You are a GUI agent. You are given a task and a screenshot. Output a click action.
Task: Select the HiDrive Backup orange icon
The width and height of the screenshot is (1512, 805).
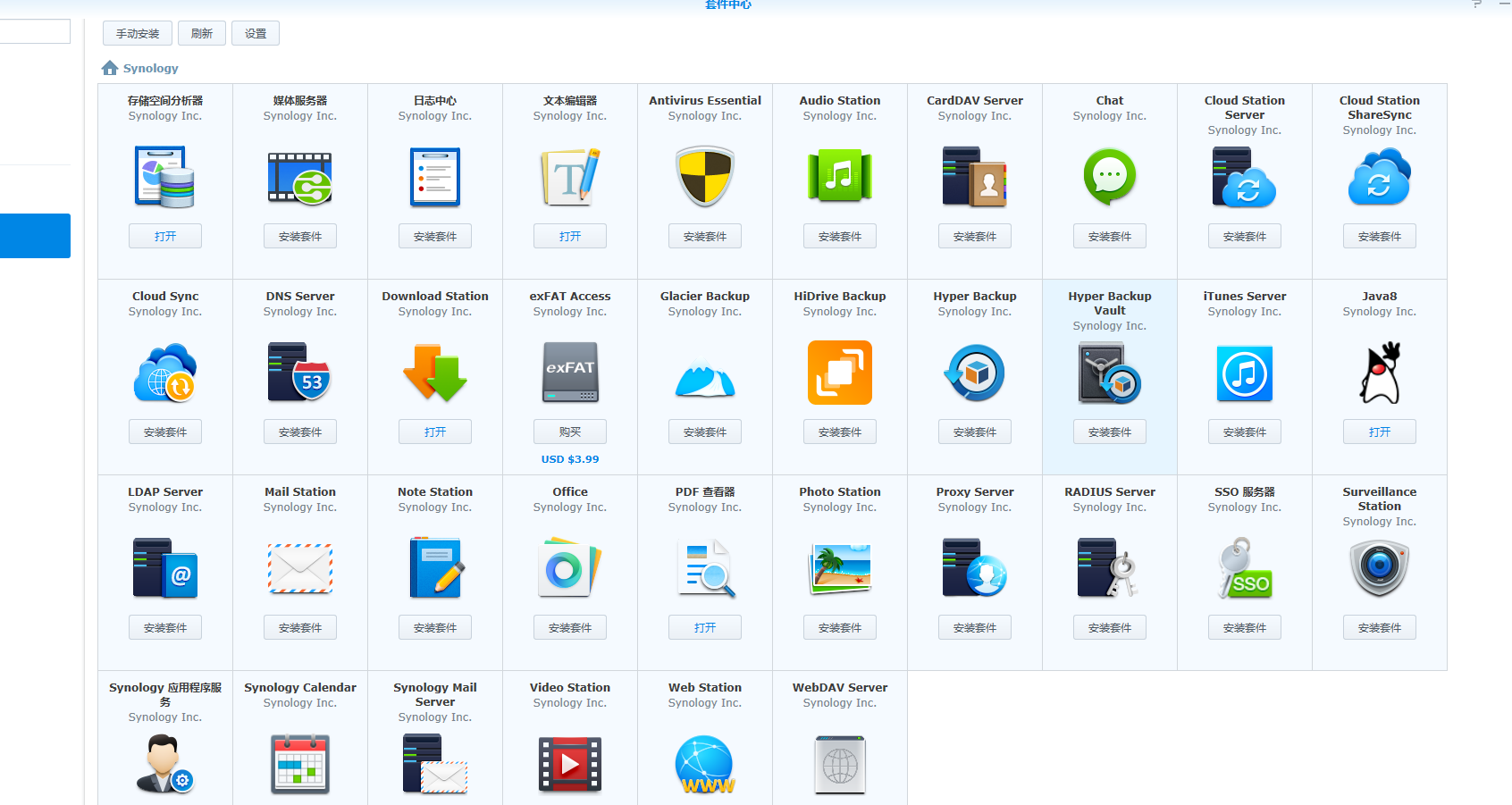[840, 373]
